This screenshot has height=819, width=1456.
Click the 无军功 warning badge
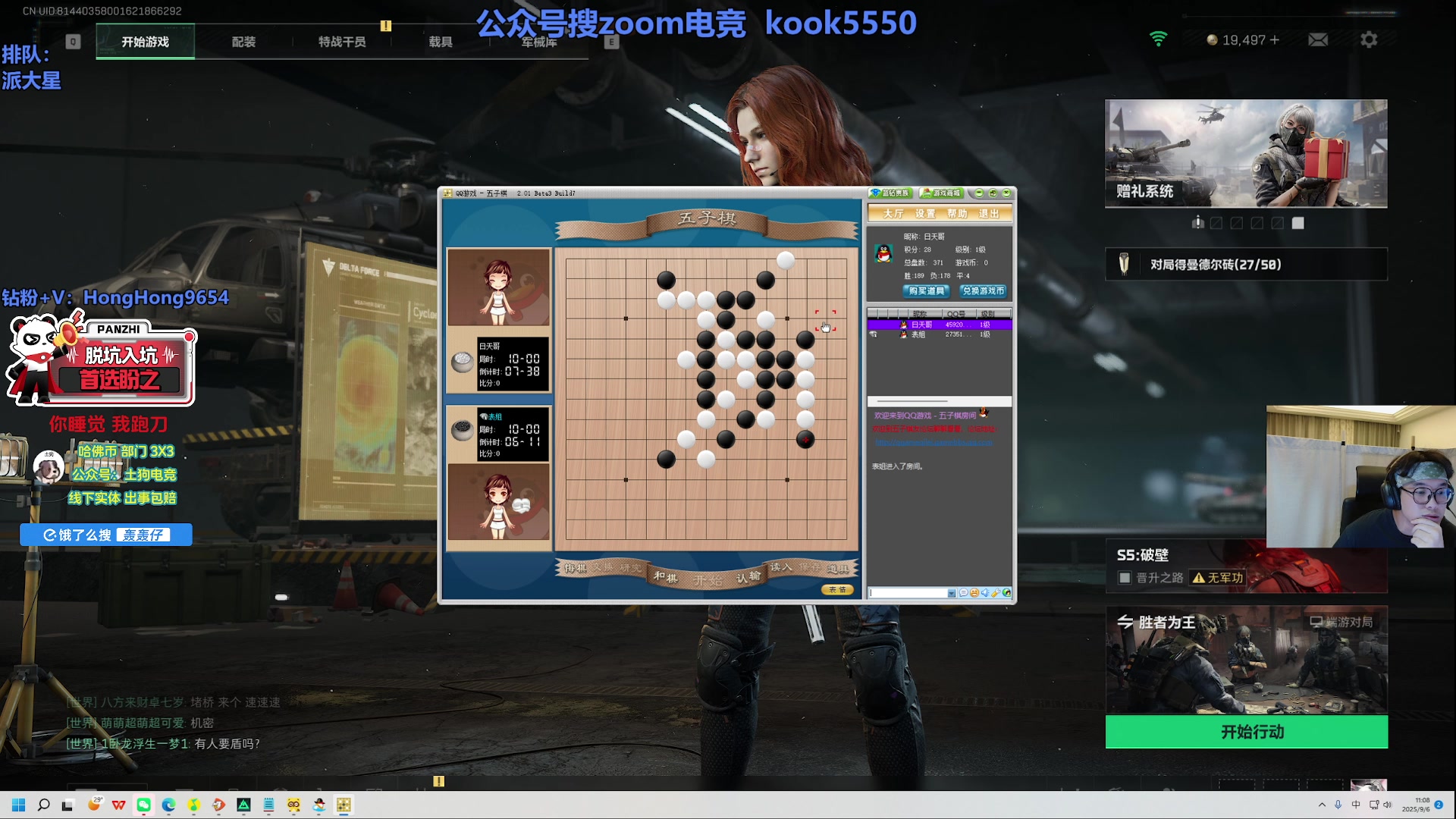coord(1218,578)
